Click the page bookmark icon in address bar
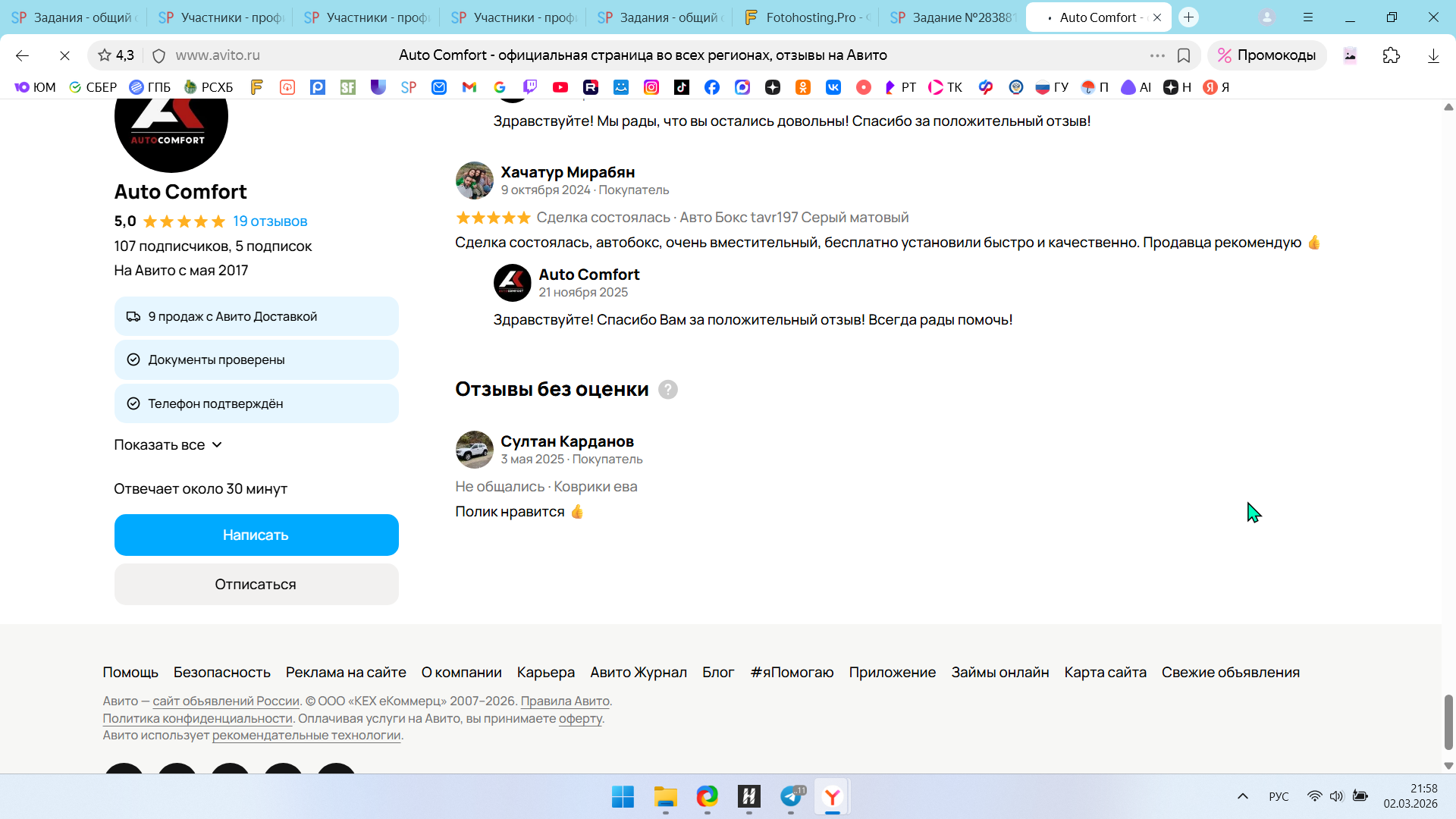Image resolution: width=1456 pixels, height=819 pixels. click(1184, 55)
